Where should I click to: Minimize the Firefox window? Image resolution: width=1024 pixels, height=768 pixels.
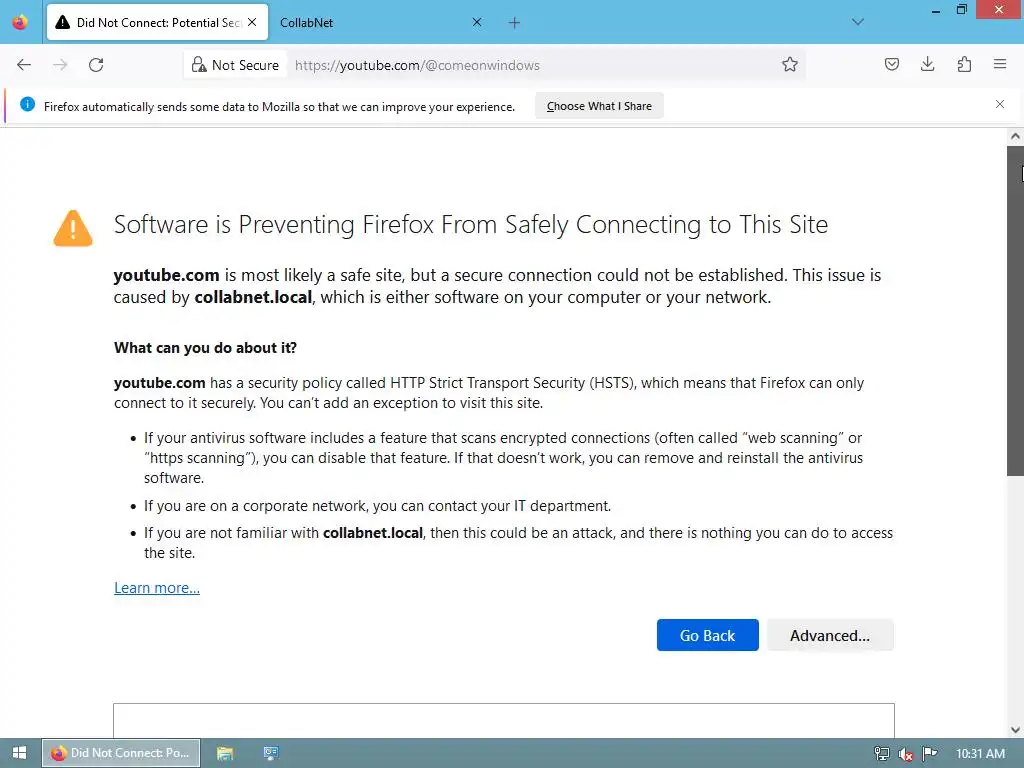935,10
